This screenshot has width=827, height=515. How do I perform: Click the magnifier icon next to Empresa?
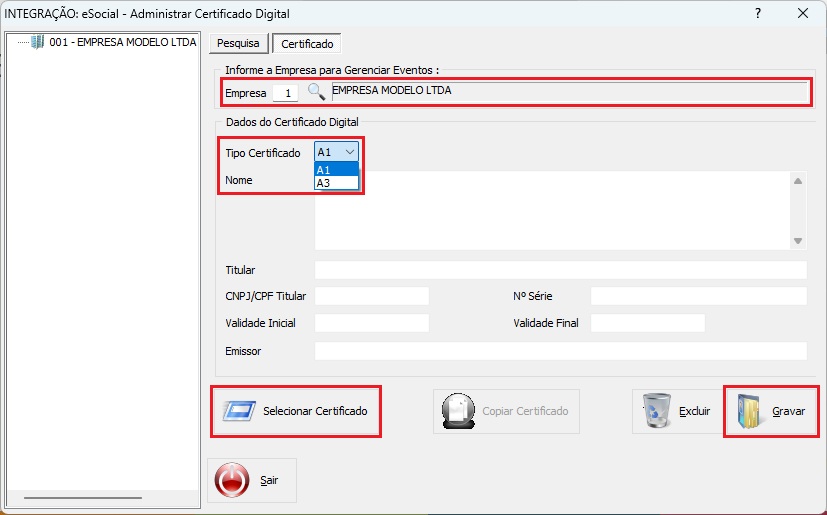pos(316,92)
